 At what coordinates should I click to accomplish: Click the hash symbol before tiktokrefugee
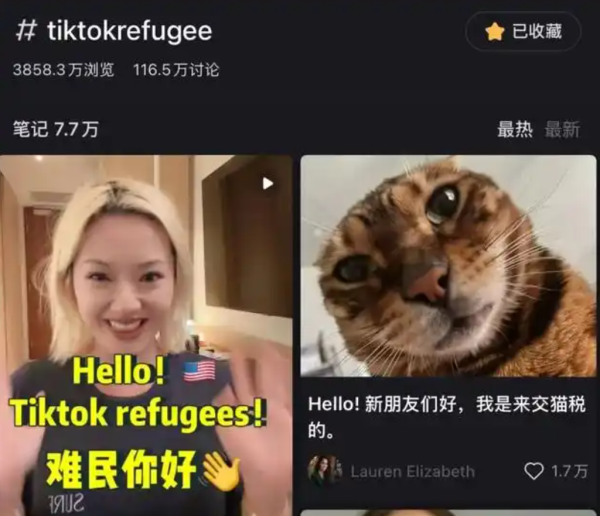pos(26,31)
